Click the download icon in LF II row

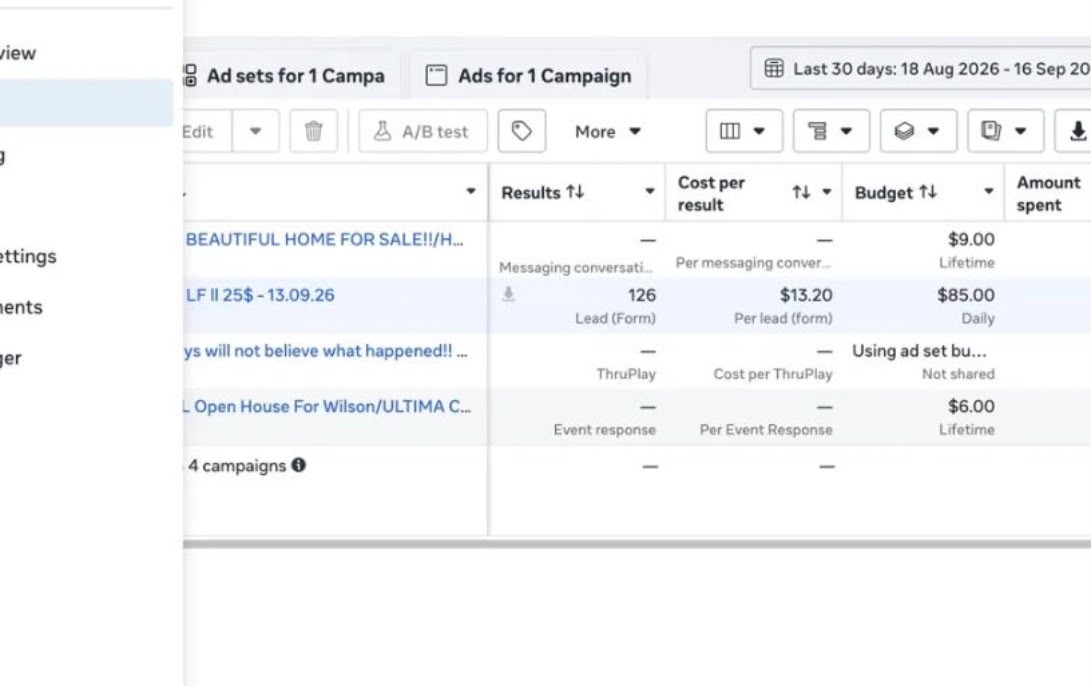point(509,294)
